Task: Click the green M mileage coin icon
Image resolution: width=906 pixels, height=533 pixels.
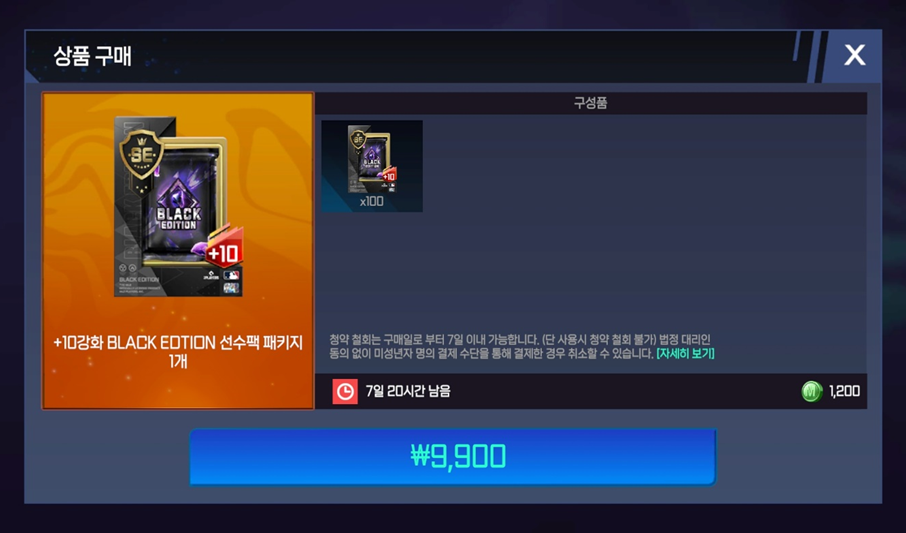Action: pyautogui.click(x=812, y=391)
